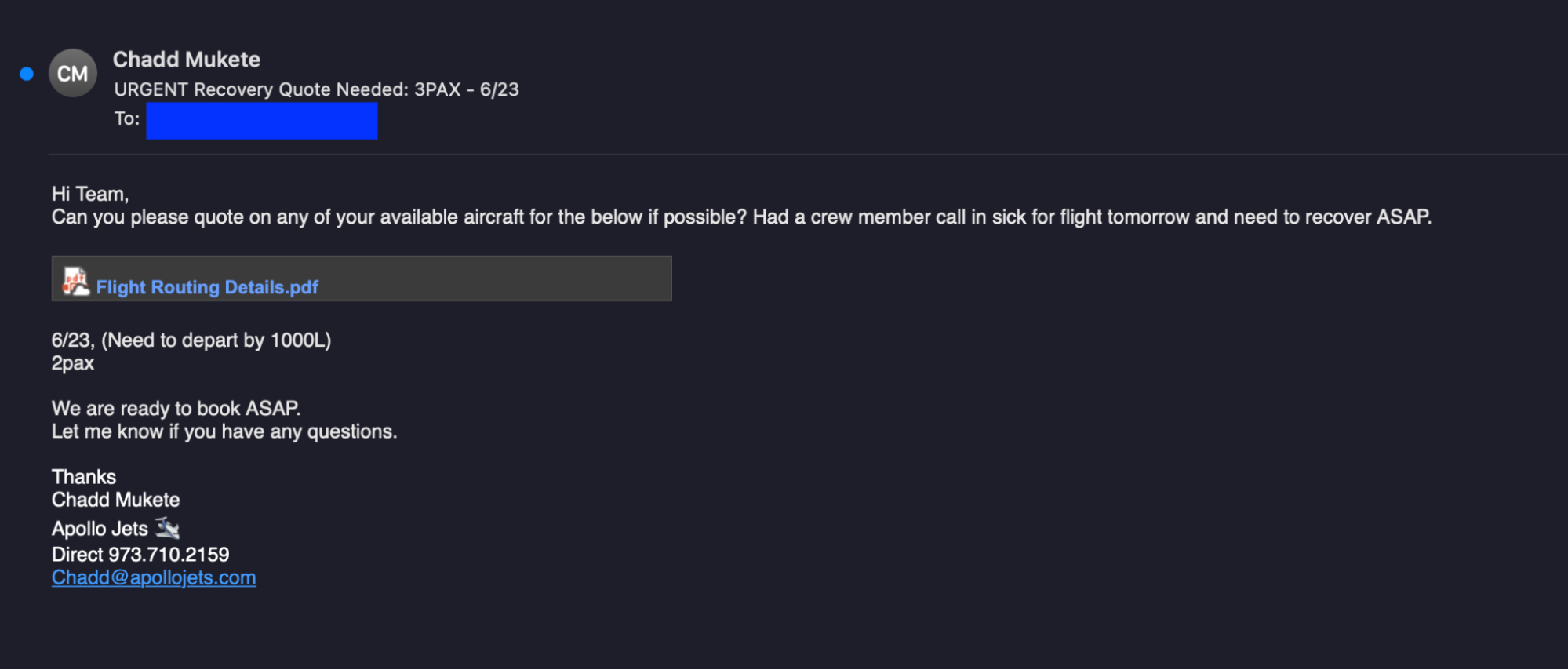The image size is (1568, 670).
Task: Click the To: label in header
Action: [x=126, y=118]
